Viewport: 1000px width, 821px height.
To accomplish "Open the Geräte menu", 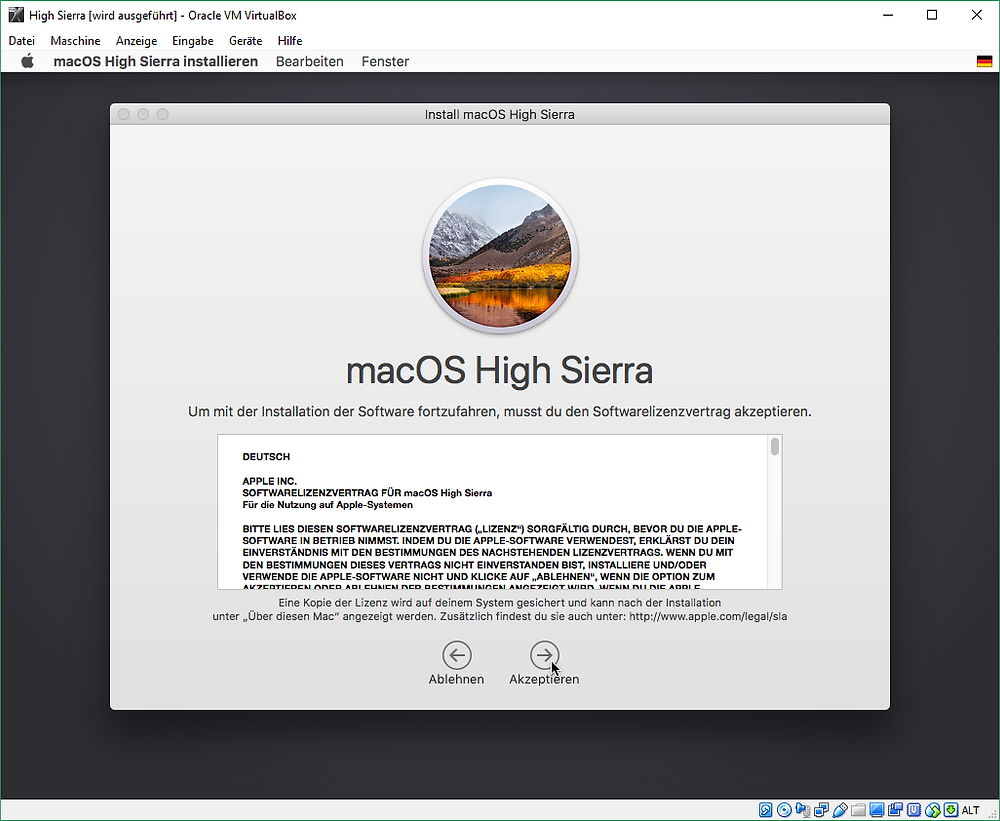I will [246, 41].
